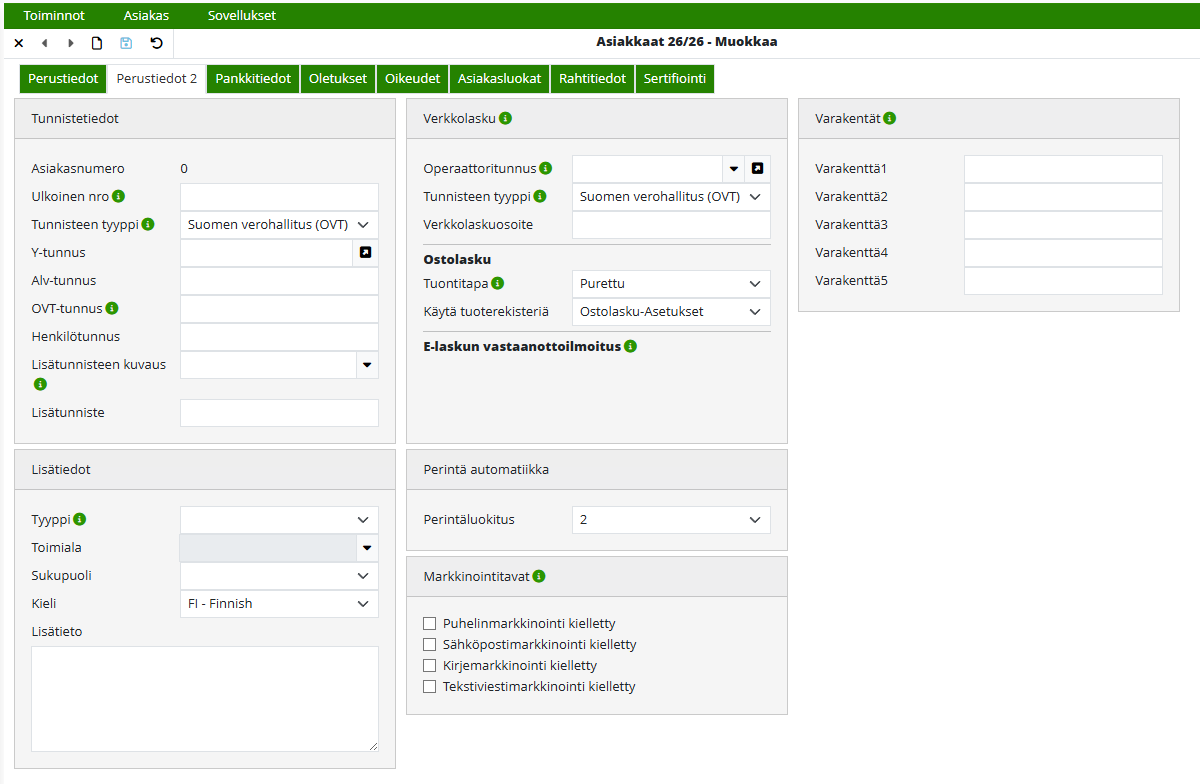
Task: Go to previous customer record arrow
Action: (44, 43)
